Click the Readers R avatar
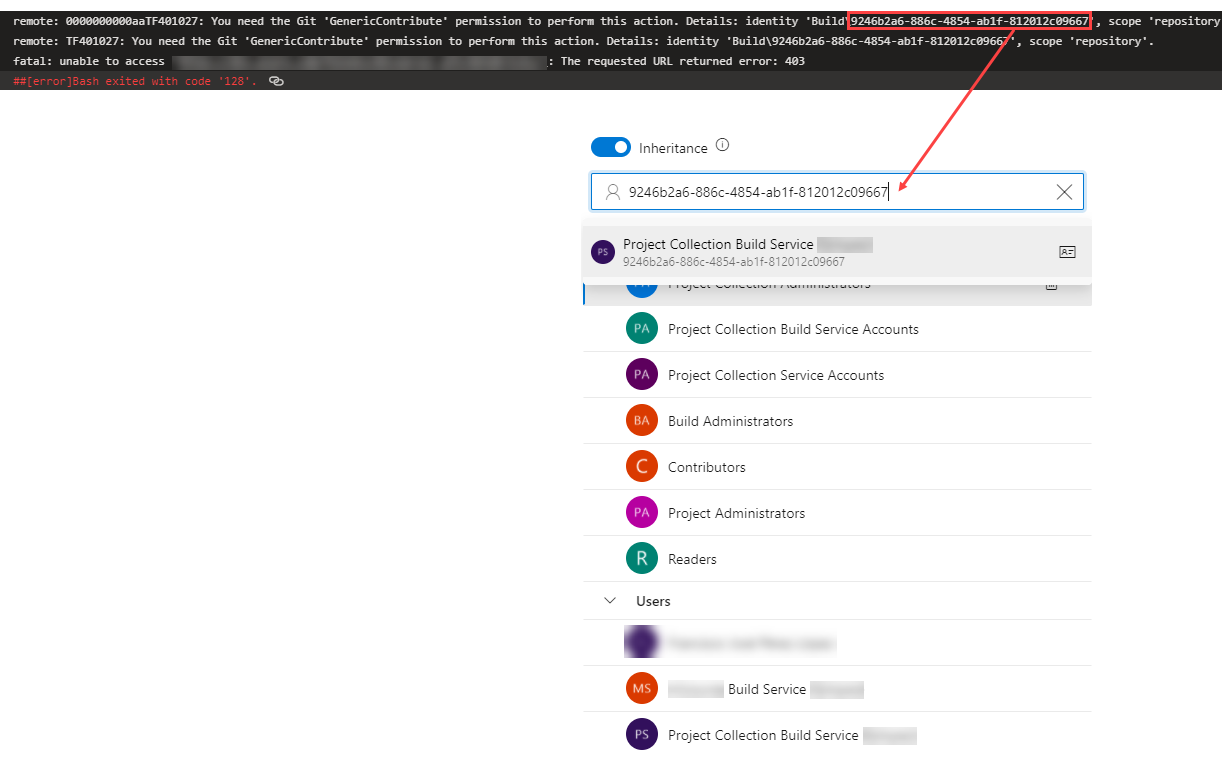This screenshot has height=768, width=1222. pos(642,559)
